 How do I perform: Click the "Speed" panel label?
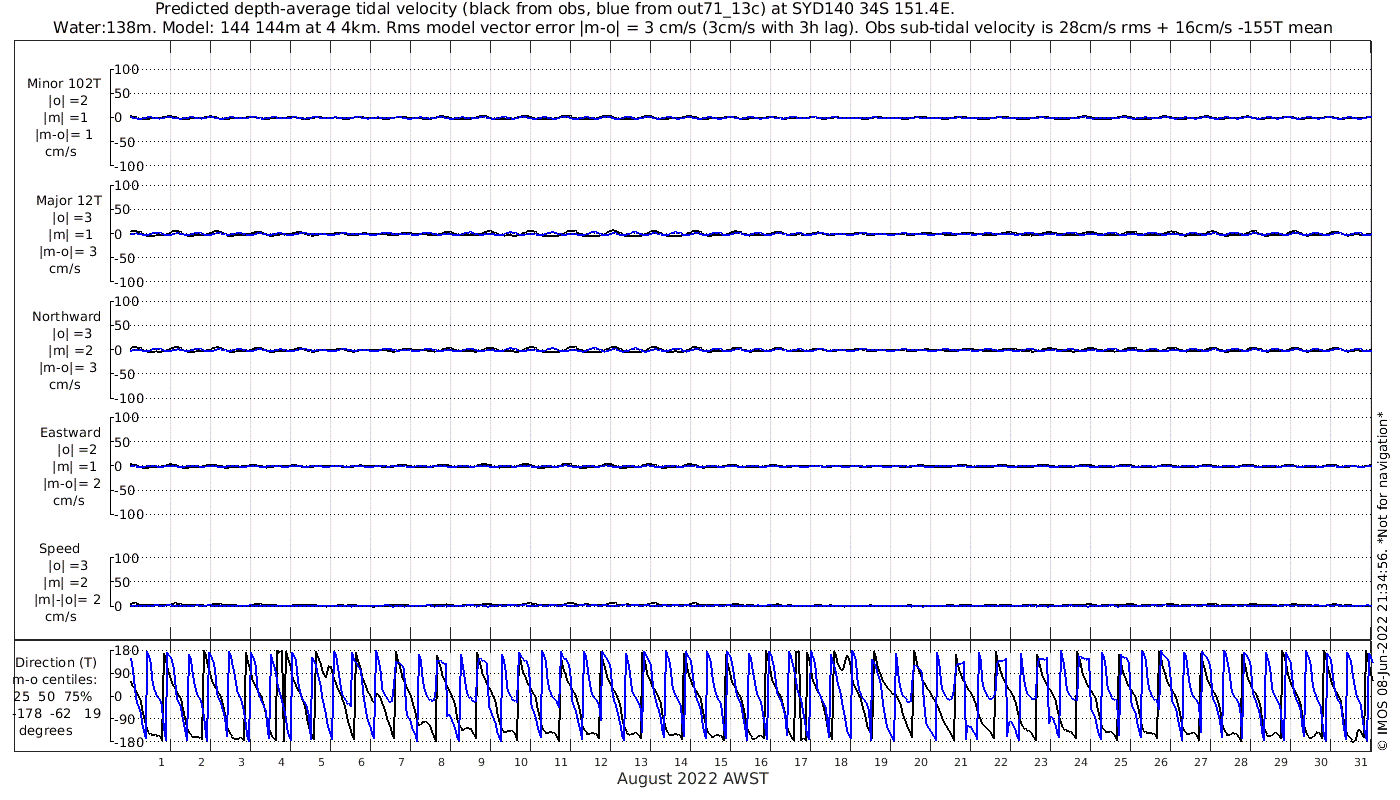59,549
